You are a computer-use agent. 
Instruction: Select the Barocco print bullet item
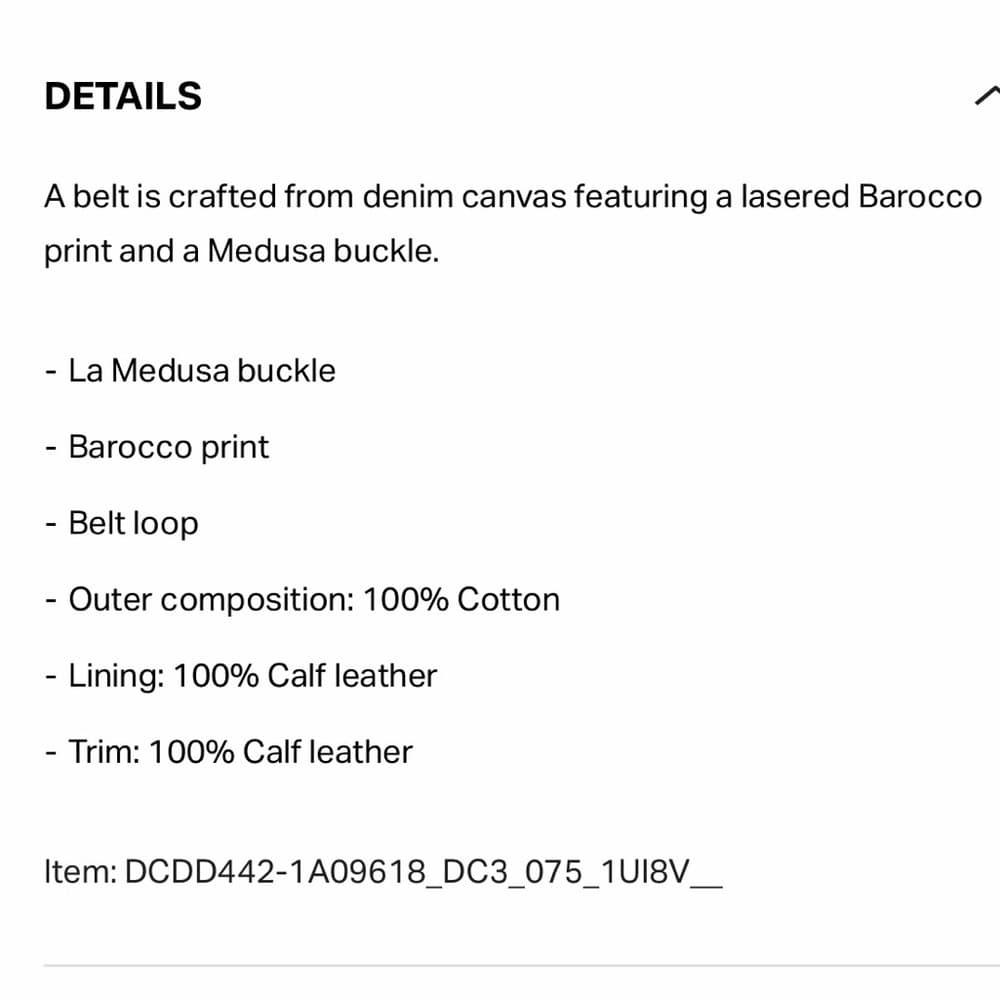(x=157, y=447)
